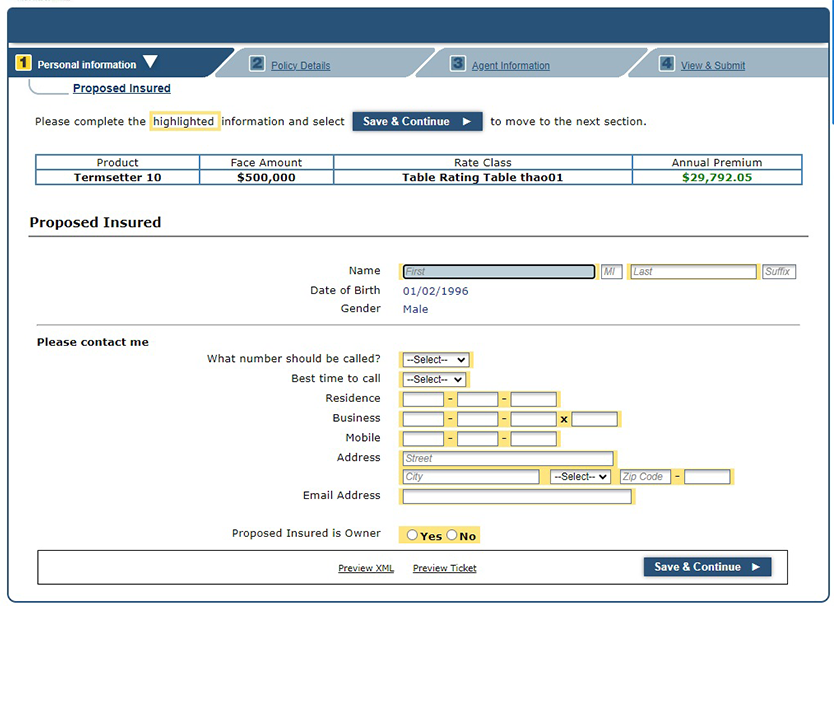Image resolution: width=834 pixels, height=714 pixels.
Task: Click into the Email Address field
Action: (517, 496)
